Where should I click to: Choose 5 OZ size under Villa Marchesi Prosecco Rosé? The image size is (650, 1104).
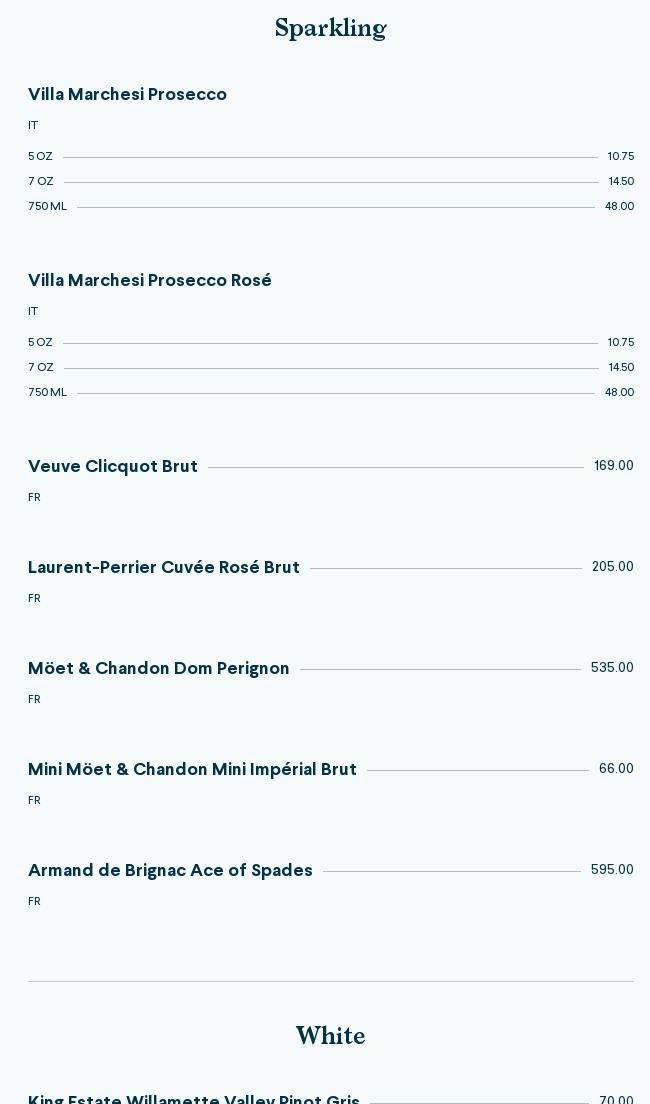click(40, 343)
